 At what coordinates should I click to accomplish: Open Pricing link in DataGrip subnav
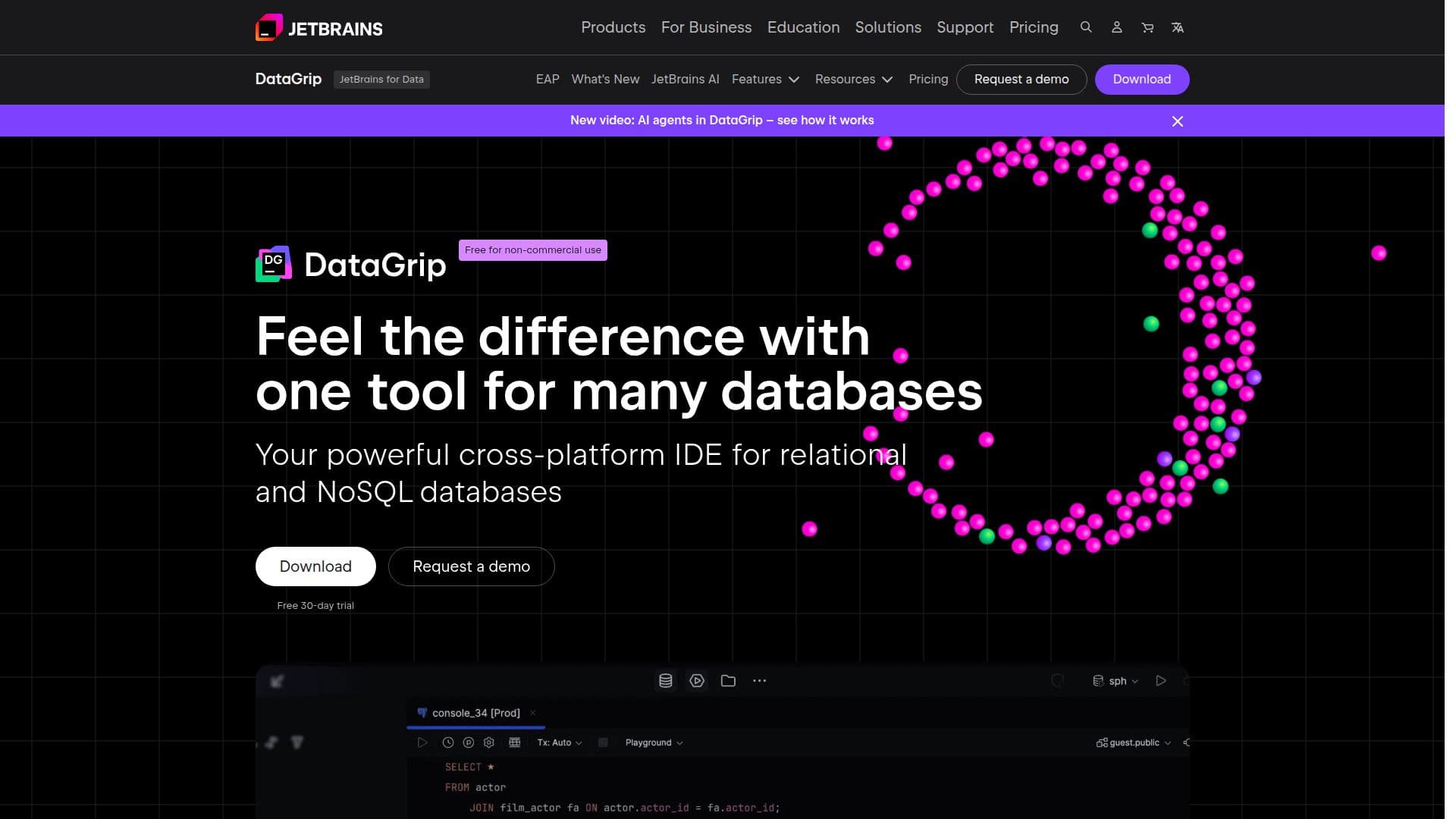click(x=928, y=79)
